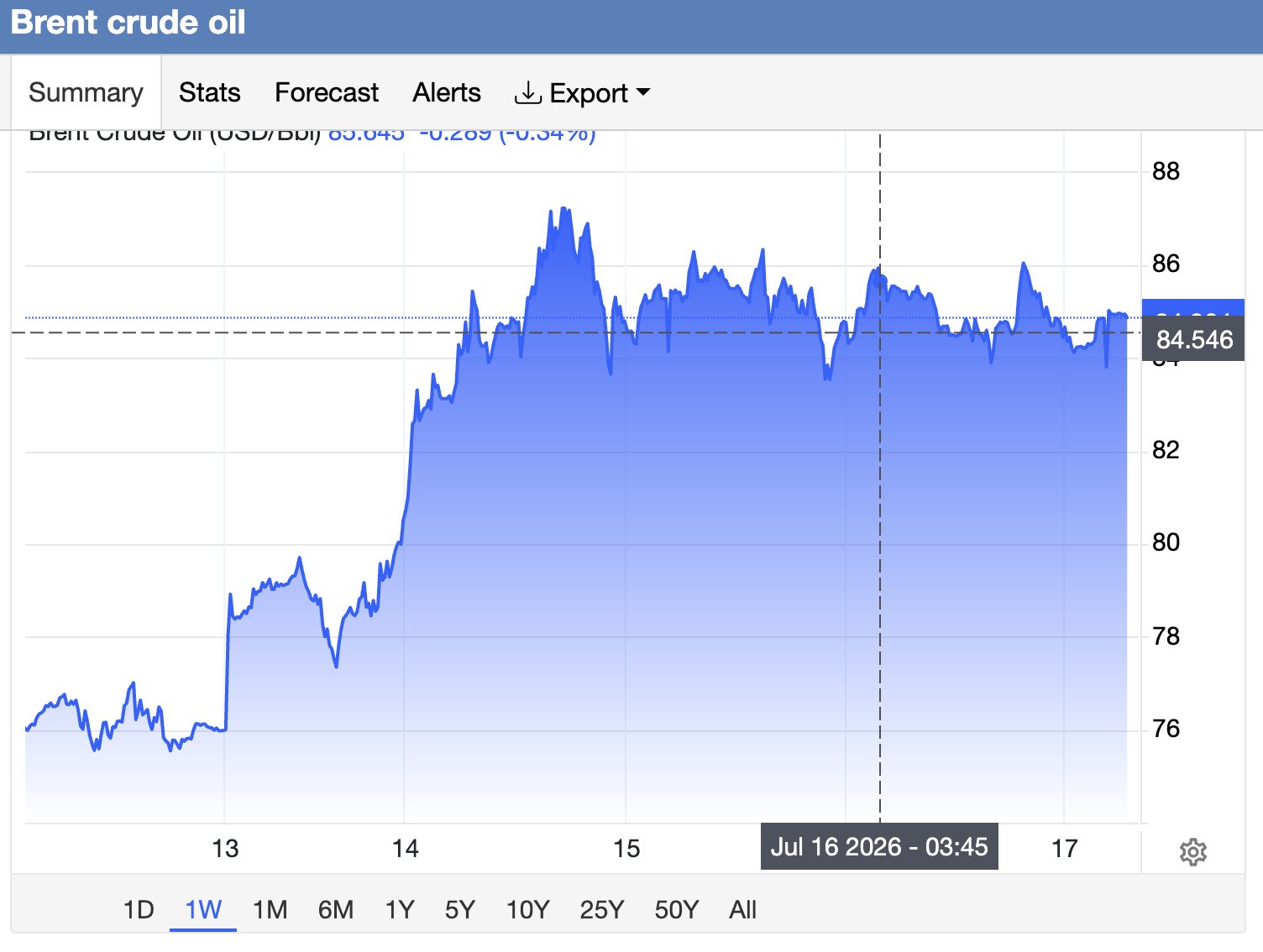Go to the Alerts tab

pos(447,92)
